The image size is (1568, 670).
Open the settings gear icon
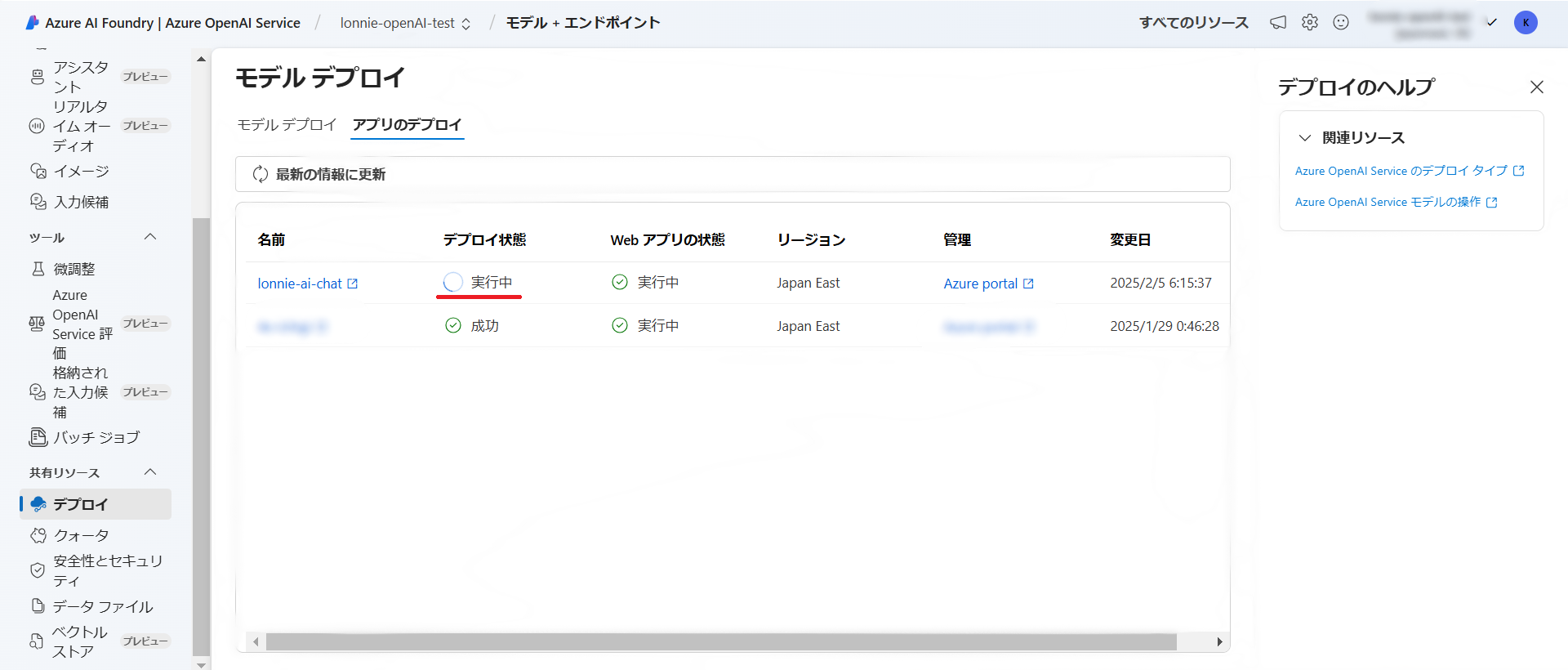1310,23
